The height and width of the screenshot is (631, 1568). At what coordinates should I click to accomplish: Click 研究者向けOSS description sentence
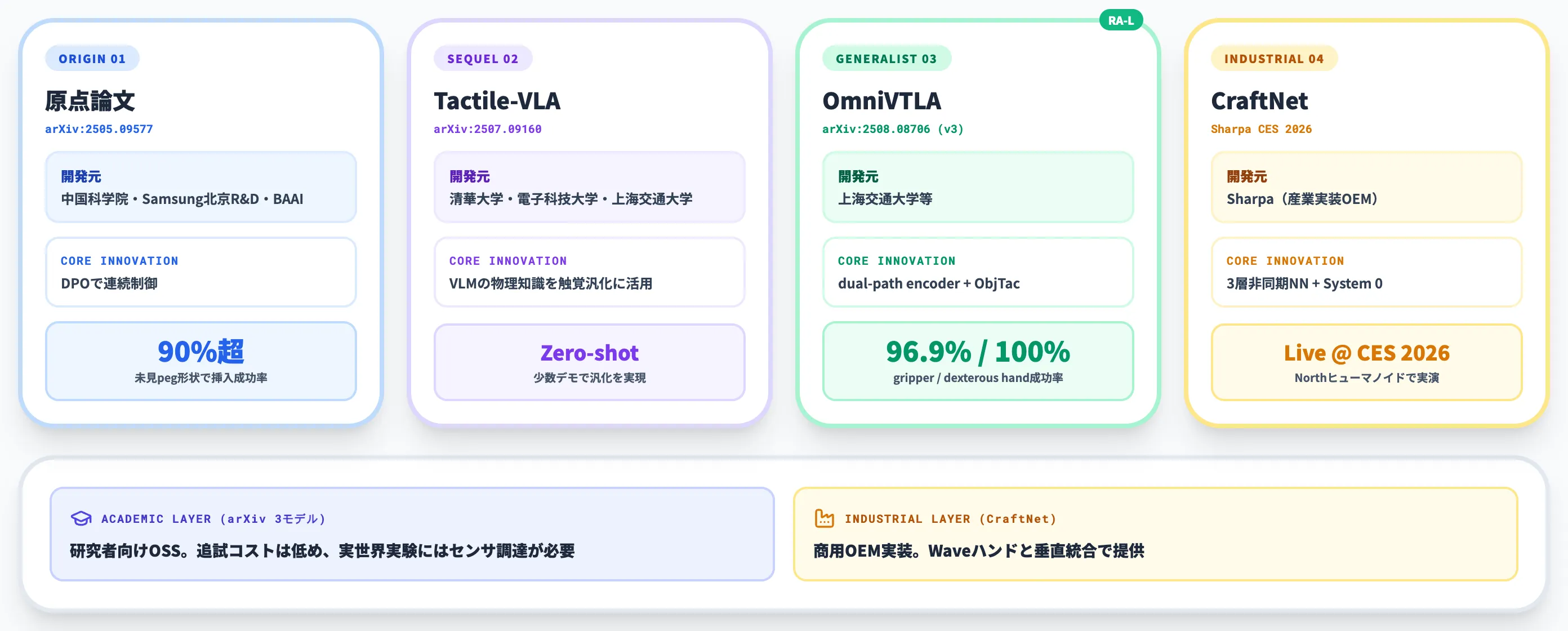[322, 550]
